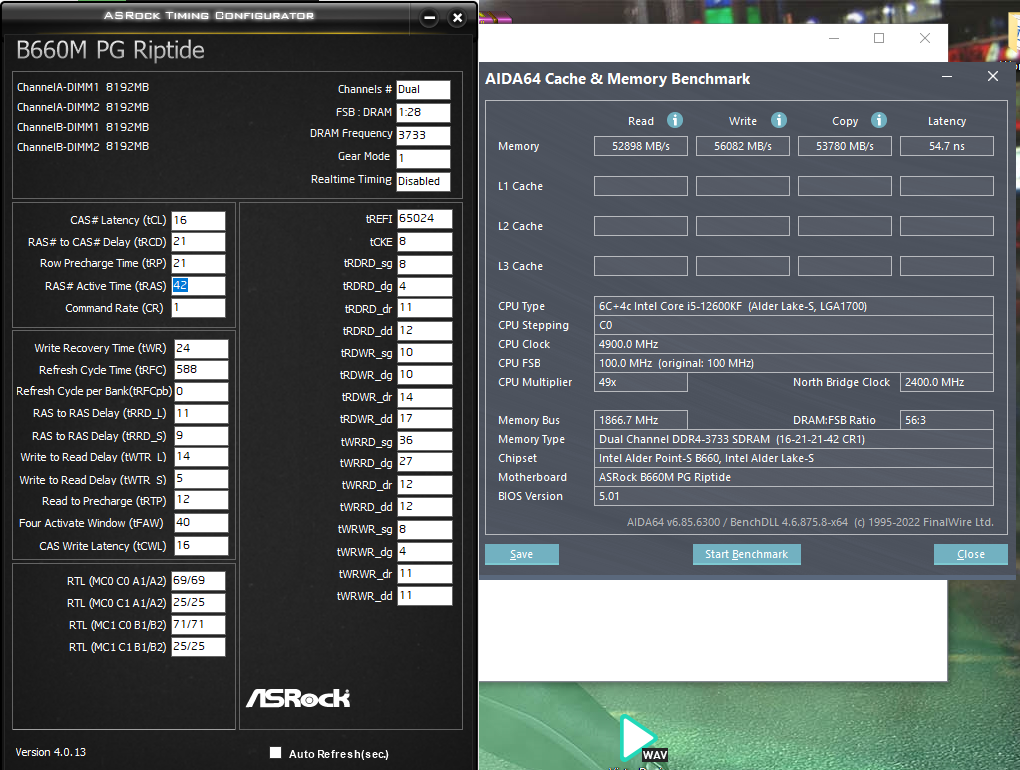The image size is (1020, 770).
Task: Click Start Benchmark button
Action: tap(747, 554)
